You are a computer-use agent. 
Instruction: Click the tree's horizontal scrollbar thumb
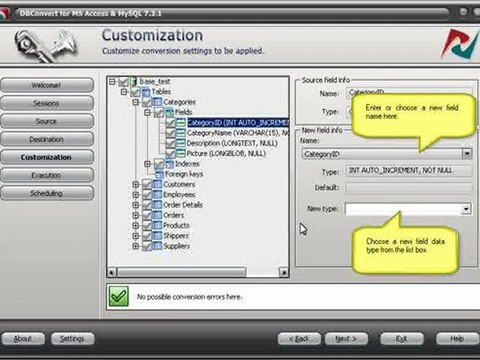point(181,272)
